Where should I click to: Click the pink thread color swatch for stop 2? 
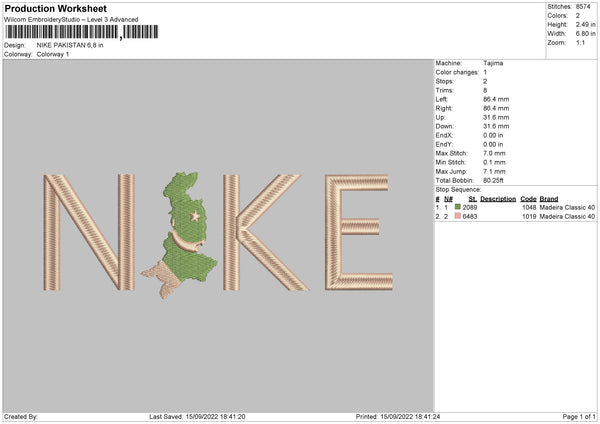pos(458,216)
